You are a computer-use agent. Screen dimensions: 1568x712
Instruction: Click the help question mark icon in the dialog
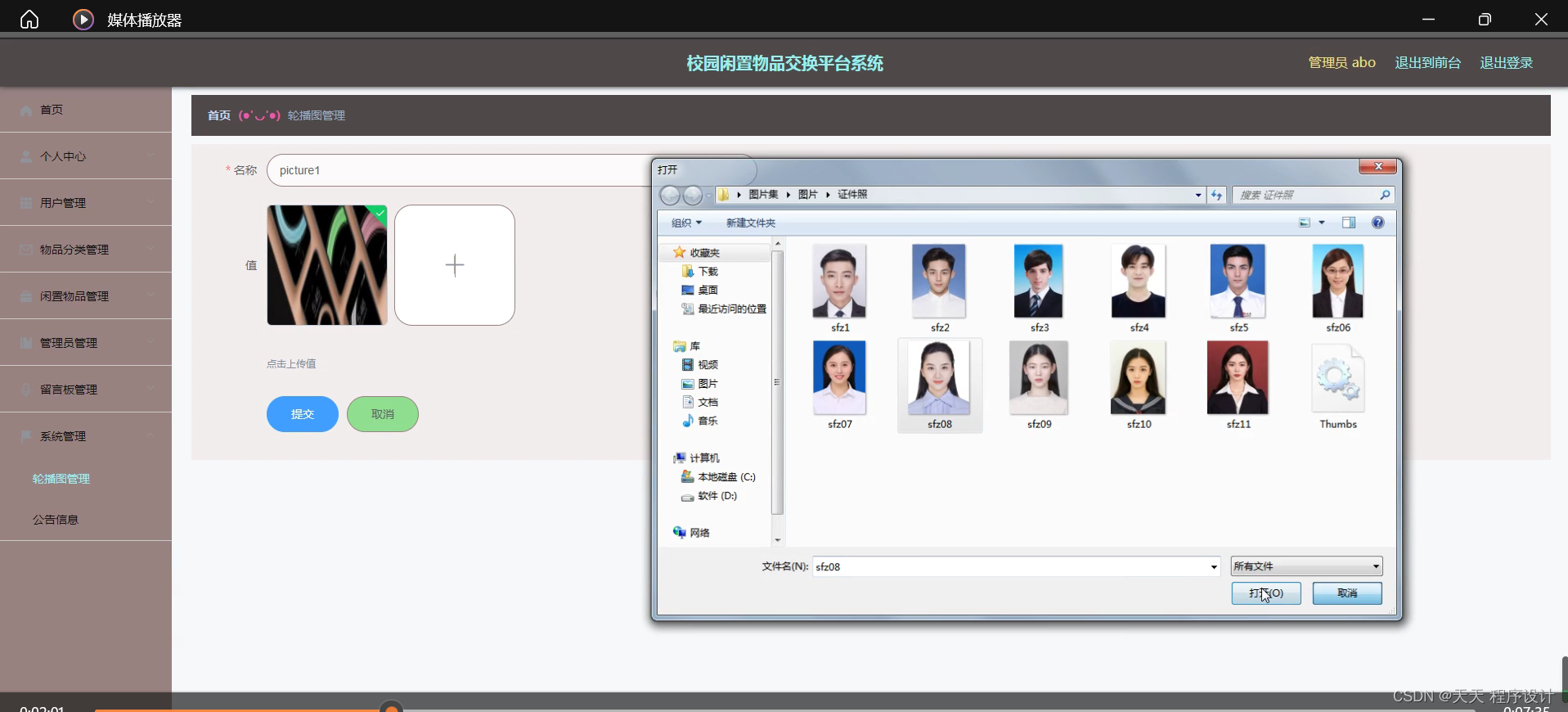click(x=1378, y=223)
